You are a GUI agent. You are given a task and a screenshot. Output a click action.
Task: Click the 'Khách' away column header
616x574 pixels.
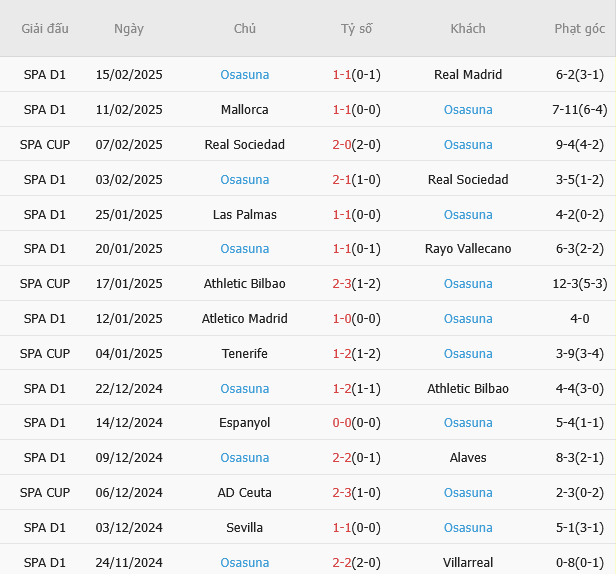tap(468, 29)
